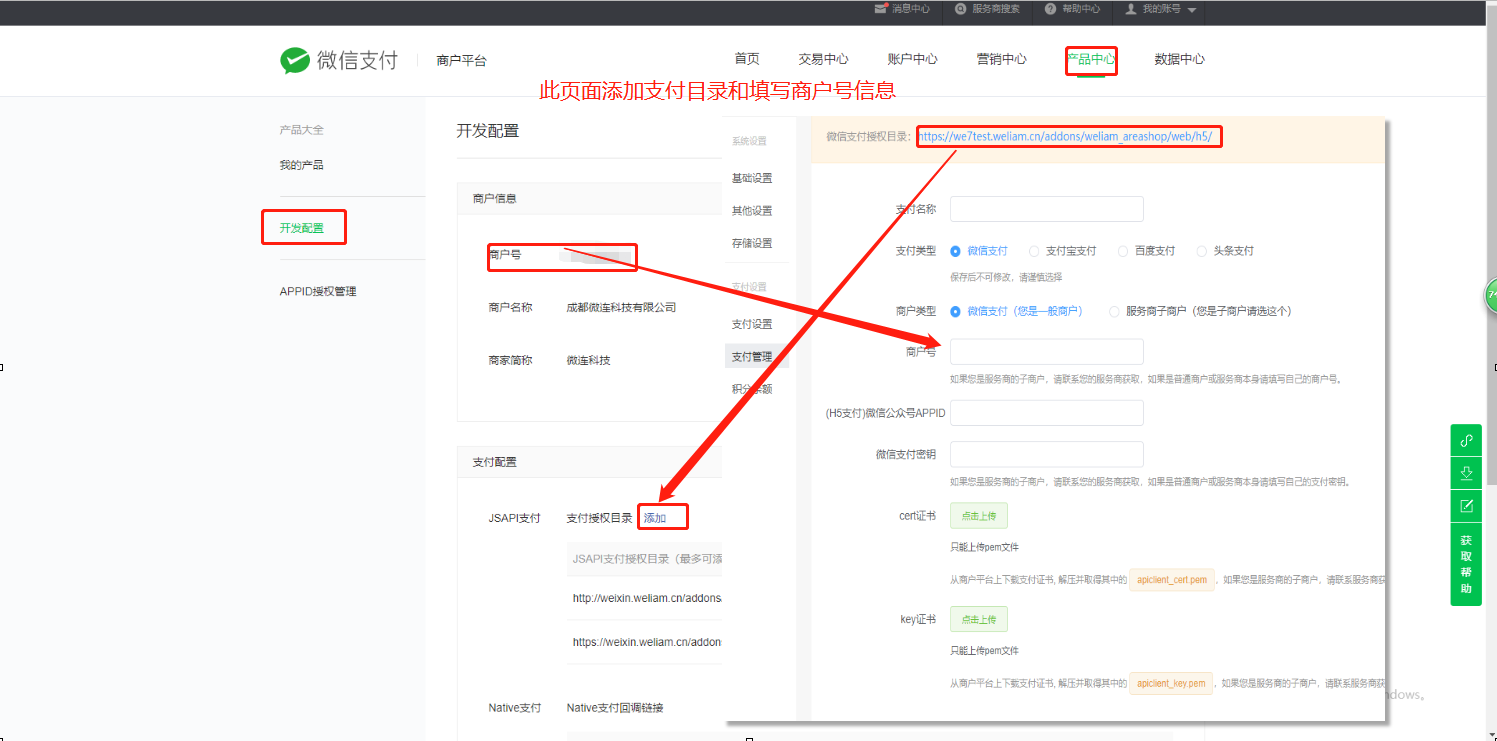Click the green download icon on the side toolbar
This screenshot has height=741, width=1497.
(1466, 473)
